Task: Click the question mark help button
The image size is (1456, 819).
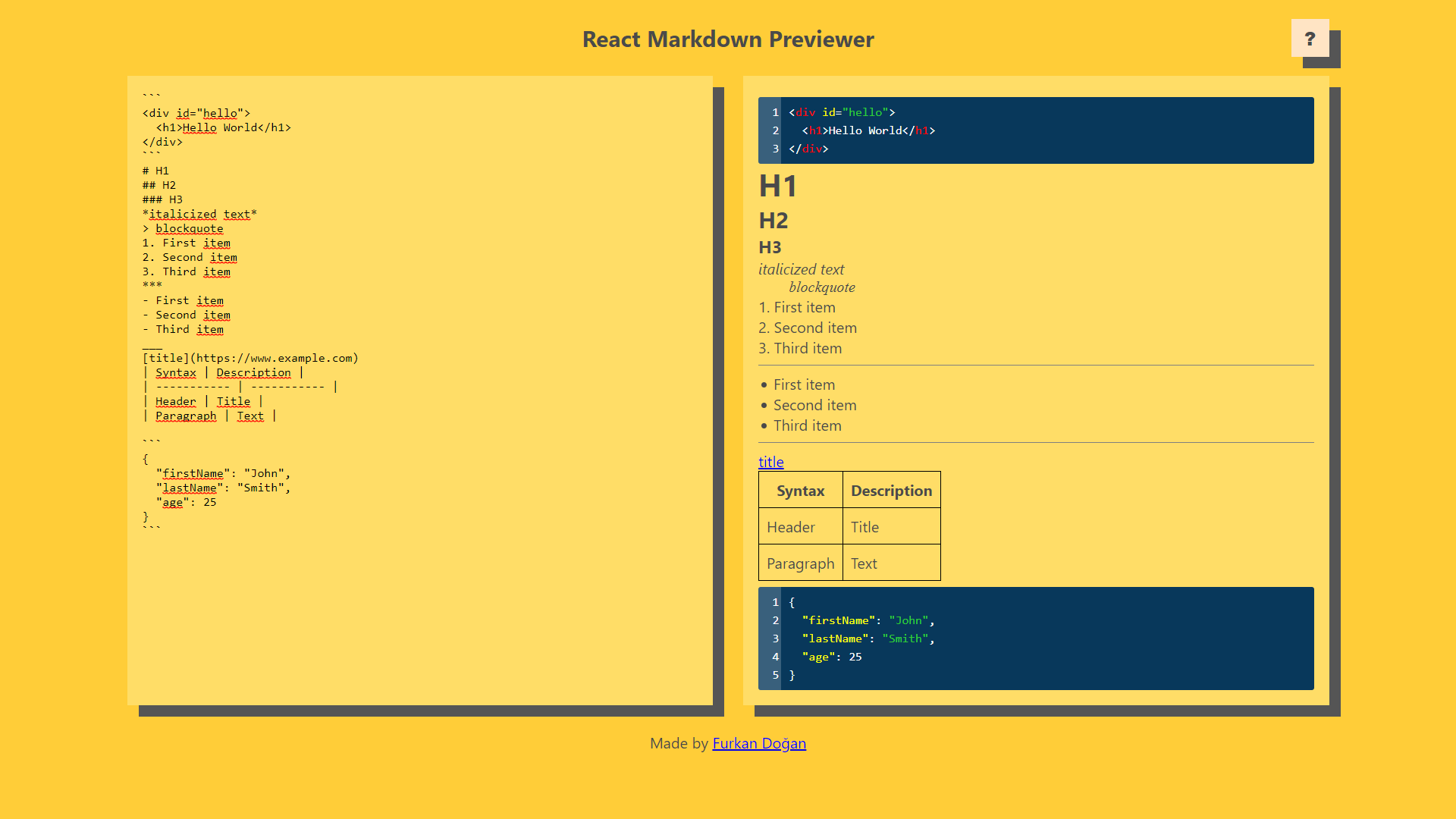Action: [x=1310, y=39]
